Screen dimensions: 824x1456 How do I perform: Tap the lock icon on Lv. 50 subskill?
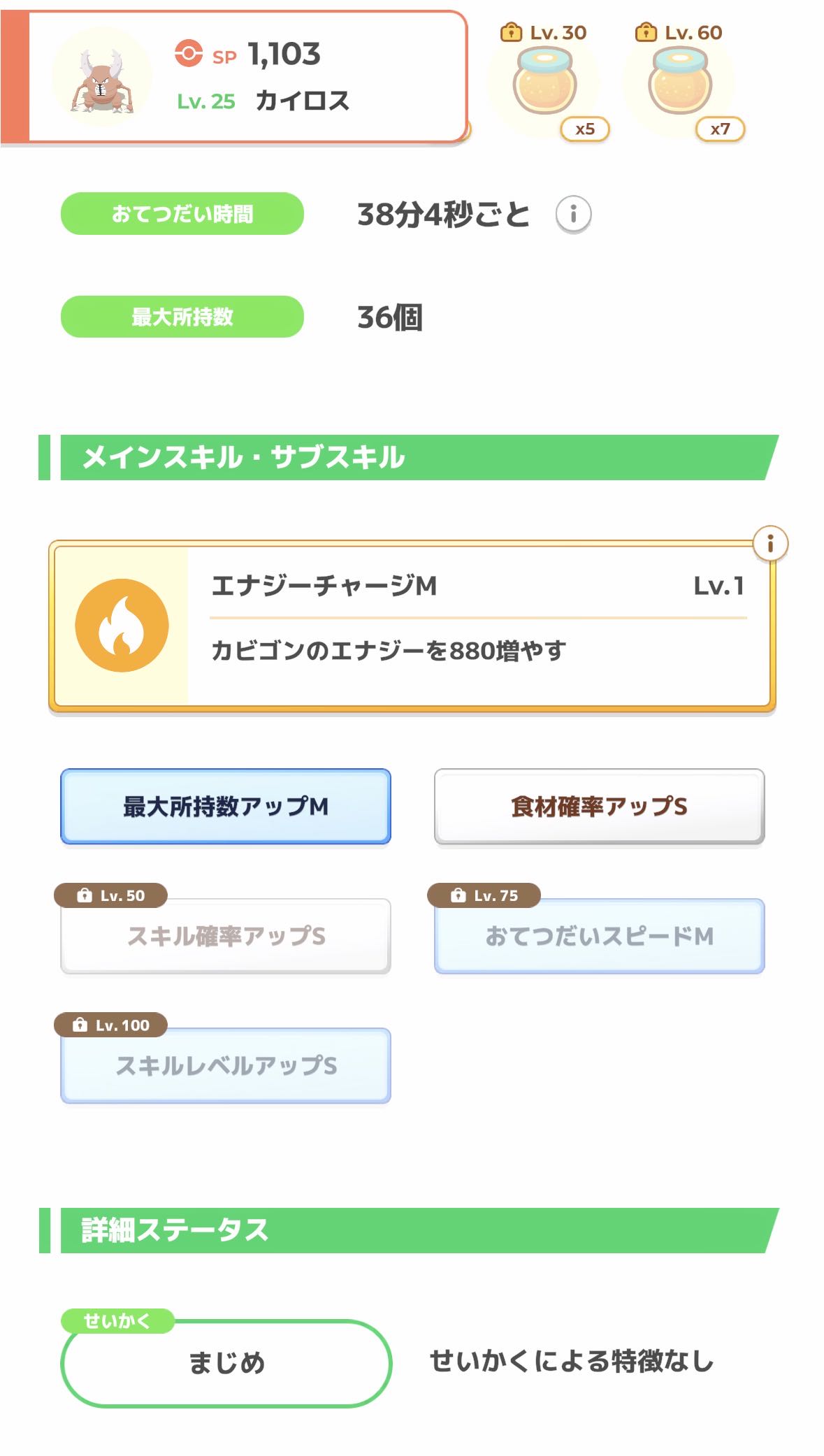click(85, 895)
